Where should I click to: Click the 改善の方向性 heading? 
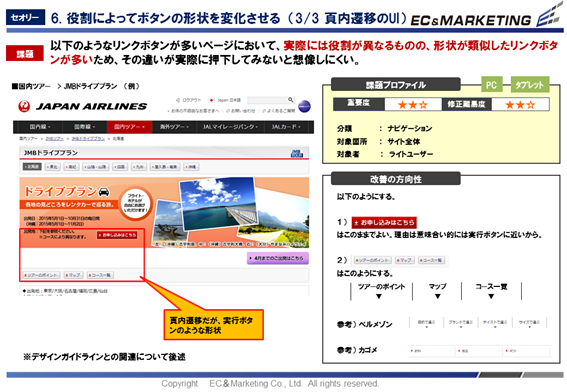click(396, 179)
